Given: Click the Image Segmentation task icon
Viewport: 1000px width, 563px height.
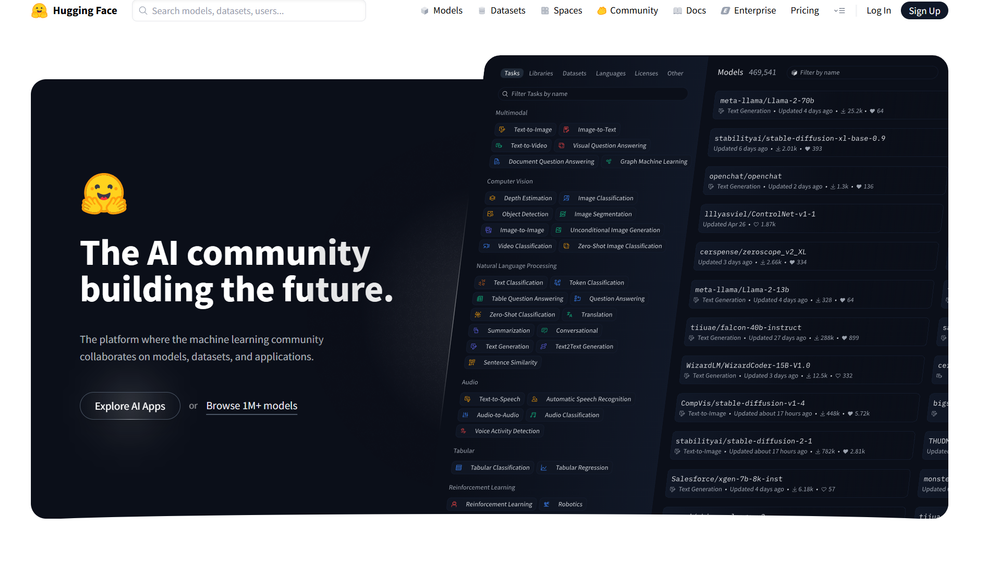Looking at the screenshot, I should coord(562,214).
